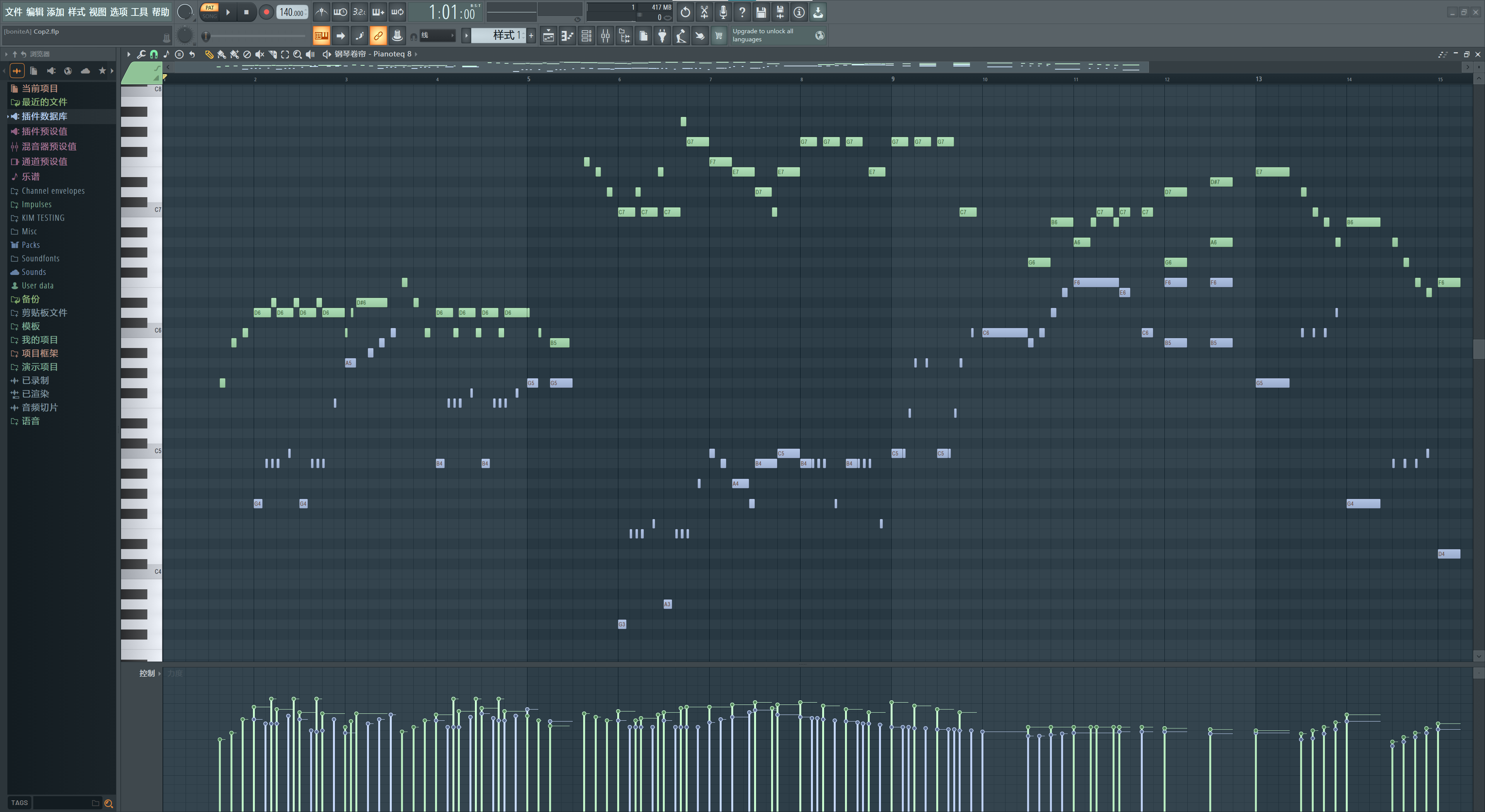Click the record button
1485x812 pixels.
click(x=266, y=12)
